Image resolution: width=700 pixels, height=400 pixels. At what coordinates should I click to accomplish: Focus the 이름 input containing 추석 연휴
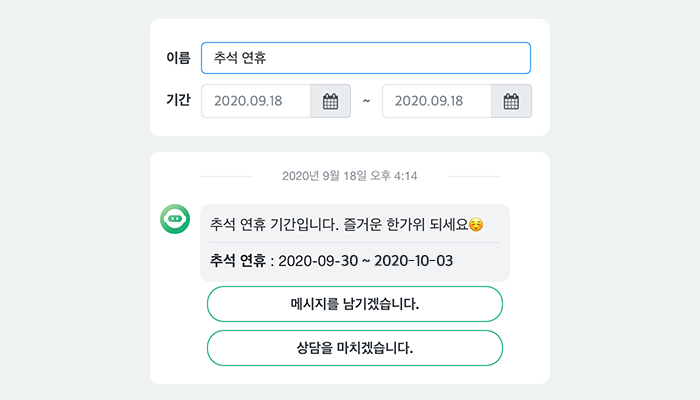tap(365, 58)
